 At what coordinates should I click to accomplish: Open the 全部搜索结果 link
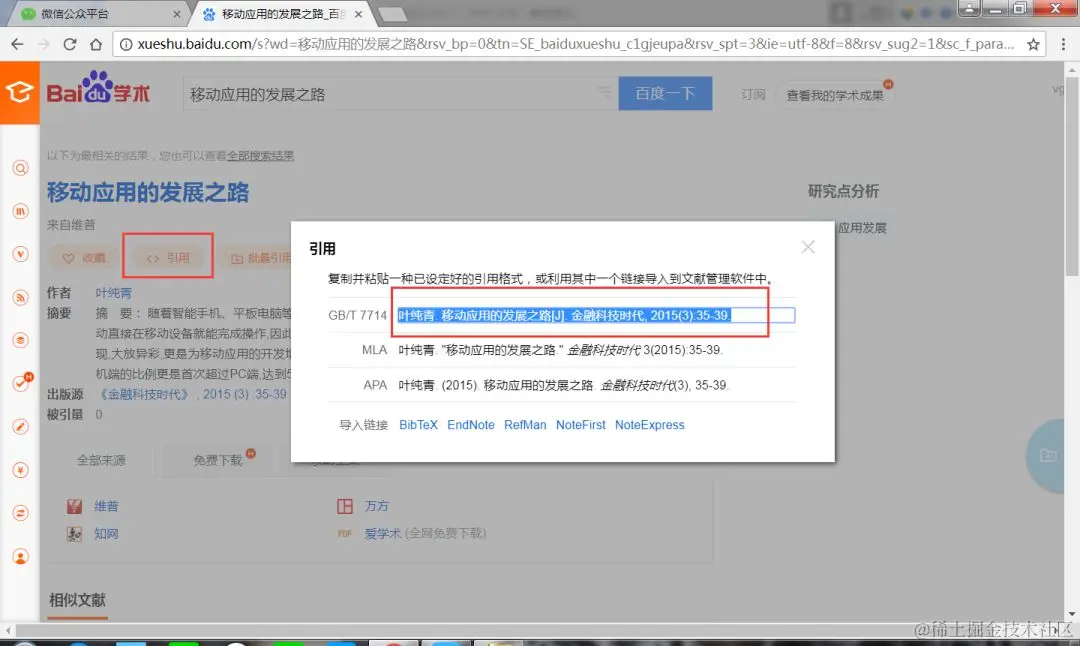click(260, 156)
